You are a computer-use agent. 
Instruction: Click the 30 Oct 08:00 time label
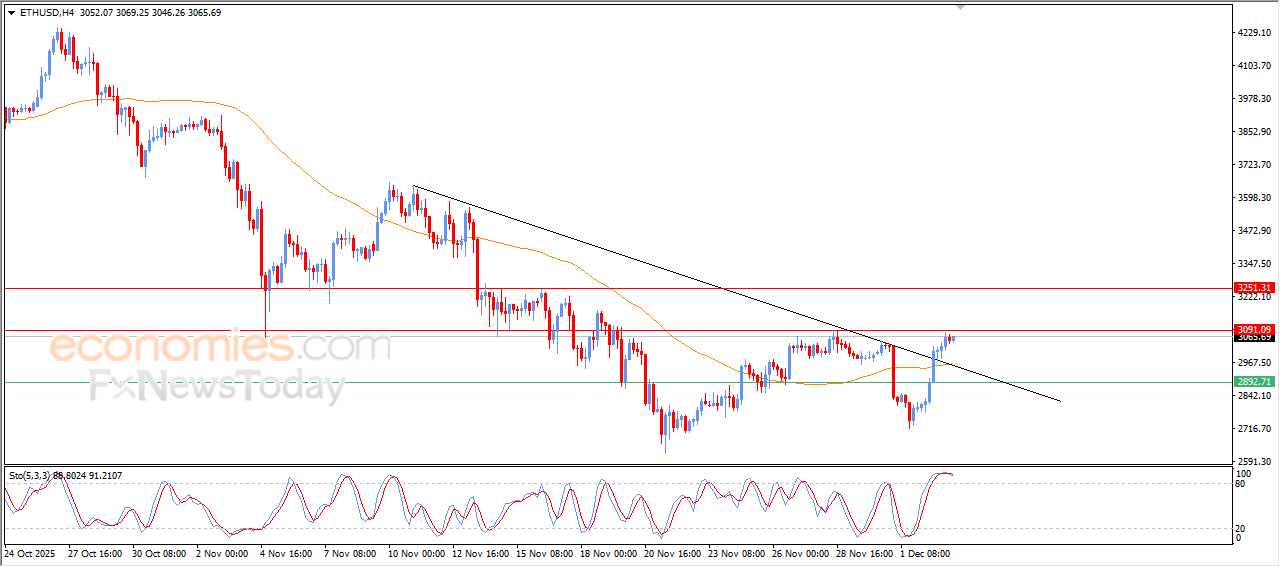point(157,552)
